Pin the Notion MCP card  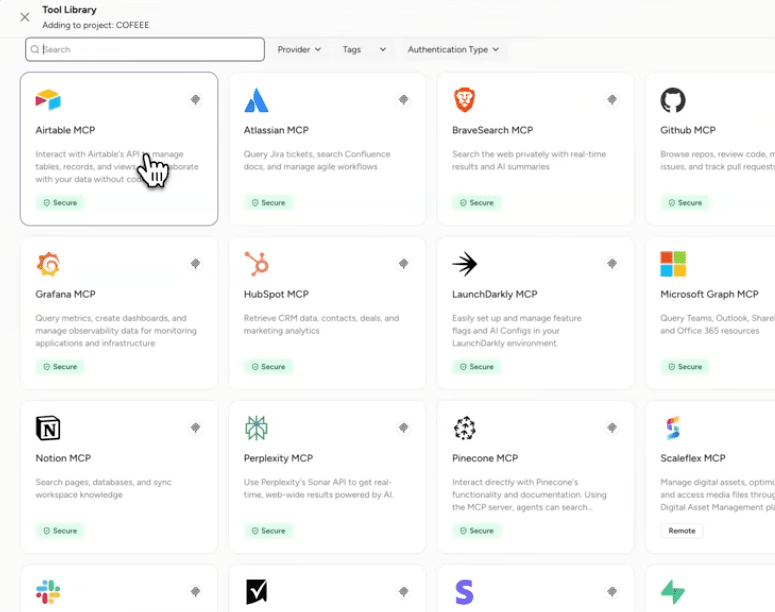click(196, 428)
